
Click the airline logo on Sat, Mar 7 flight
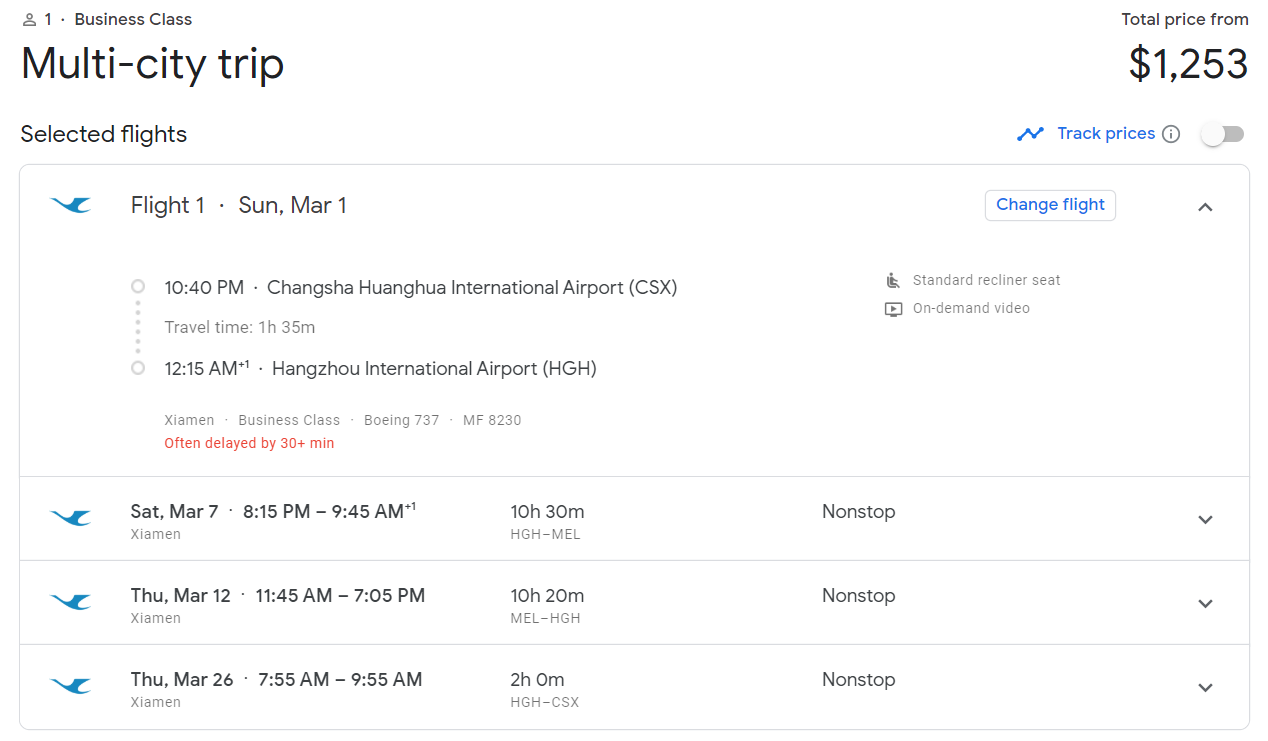(x=71, y=518)
